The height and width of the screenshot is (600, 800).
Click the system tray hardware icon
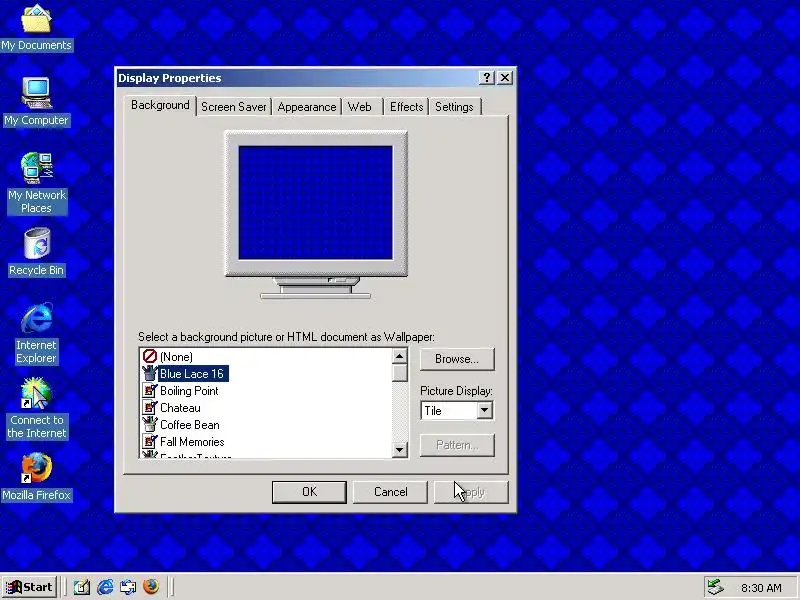(715, 587)
